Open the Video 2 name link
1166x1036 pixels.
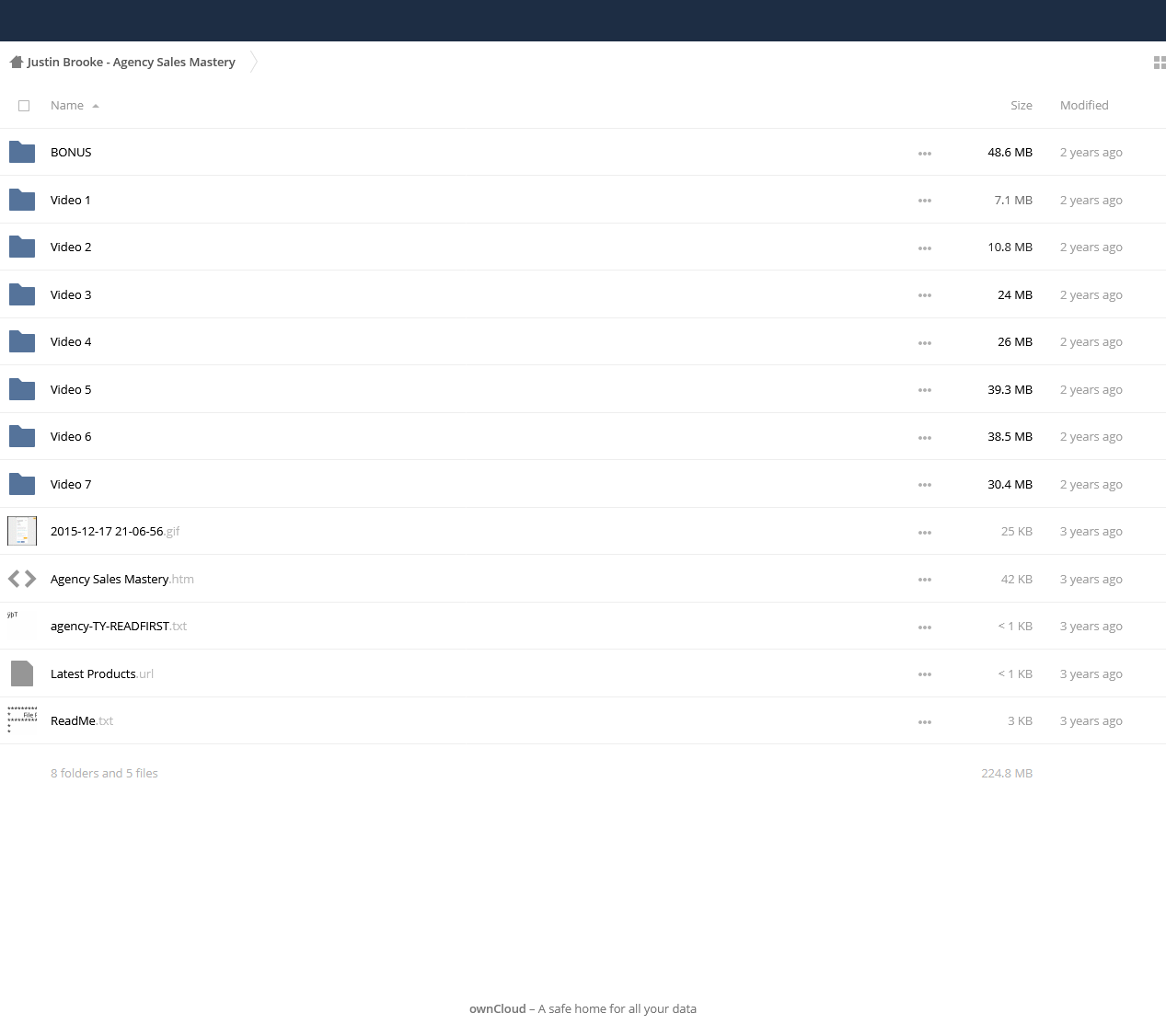71,247
